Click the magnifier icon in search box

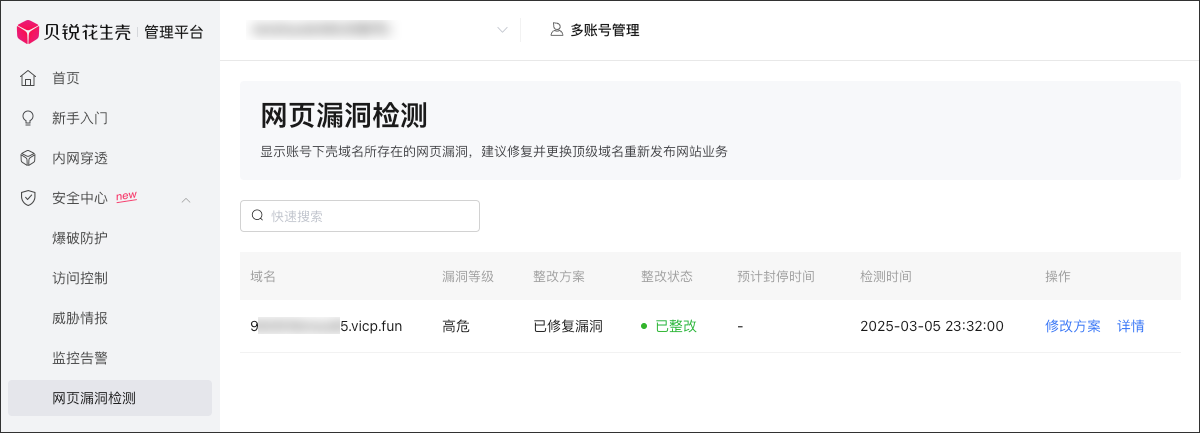[258, 216]
